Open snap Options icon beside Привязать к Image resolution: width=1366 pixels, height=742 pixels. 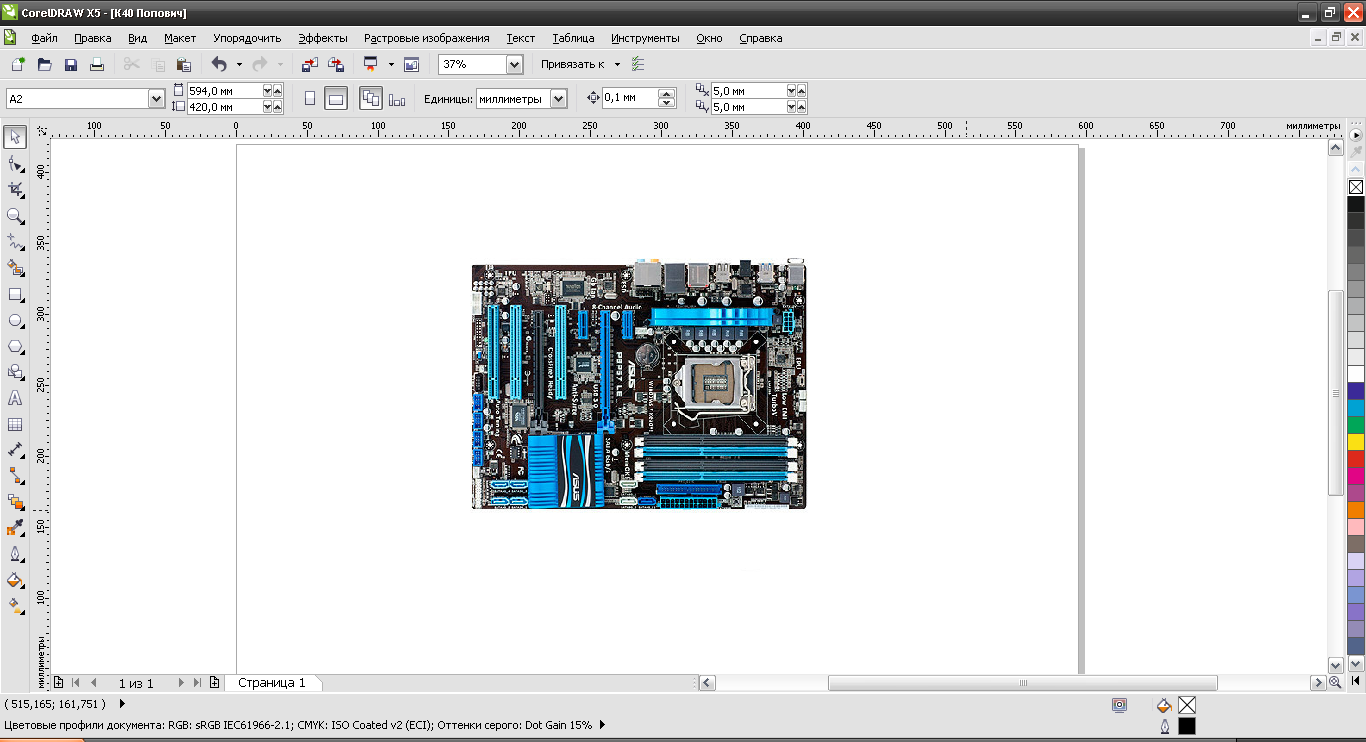point(638,64)
